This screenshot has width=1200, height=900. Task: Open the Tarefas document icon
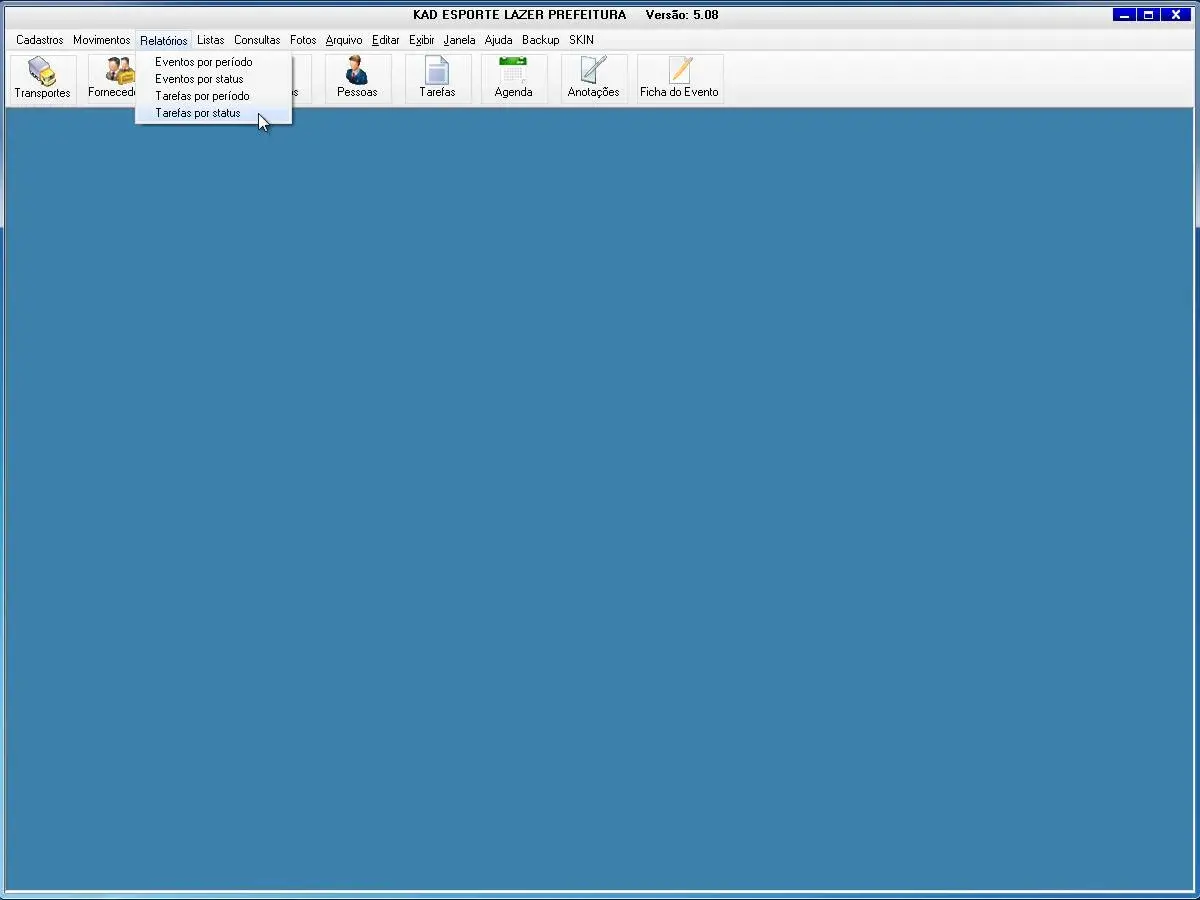(437, 79)
